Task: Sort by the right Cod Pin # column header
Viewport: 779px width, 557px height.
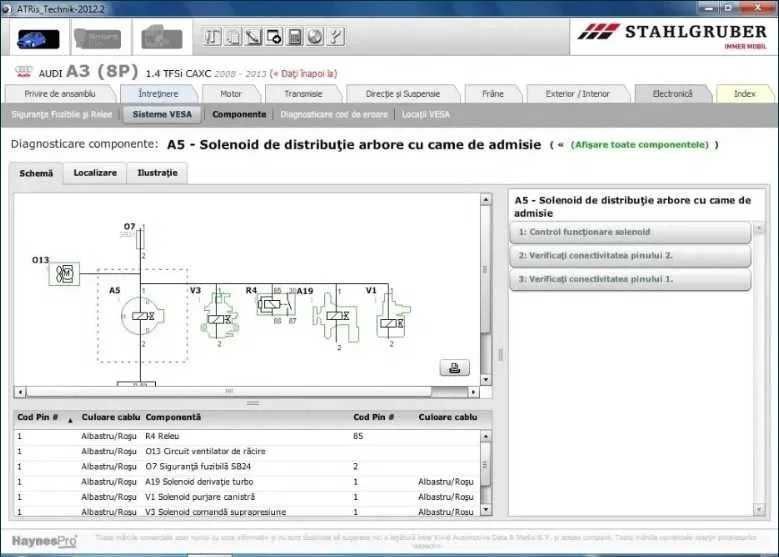Action: (374, 417)
